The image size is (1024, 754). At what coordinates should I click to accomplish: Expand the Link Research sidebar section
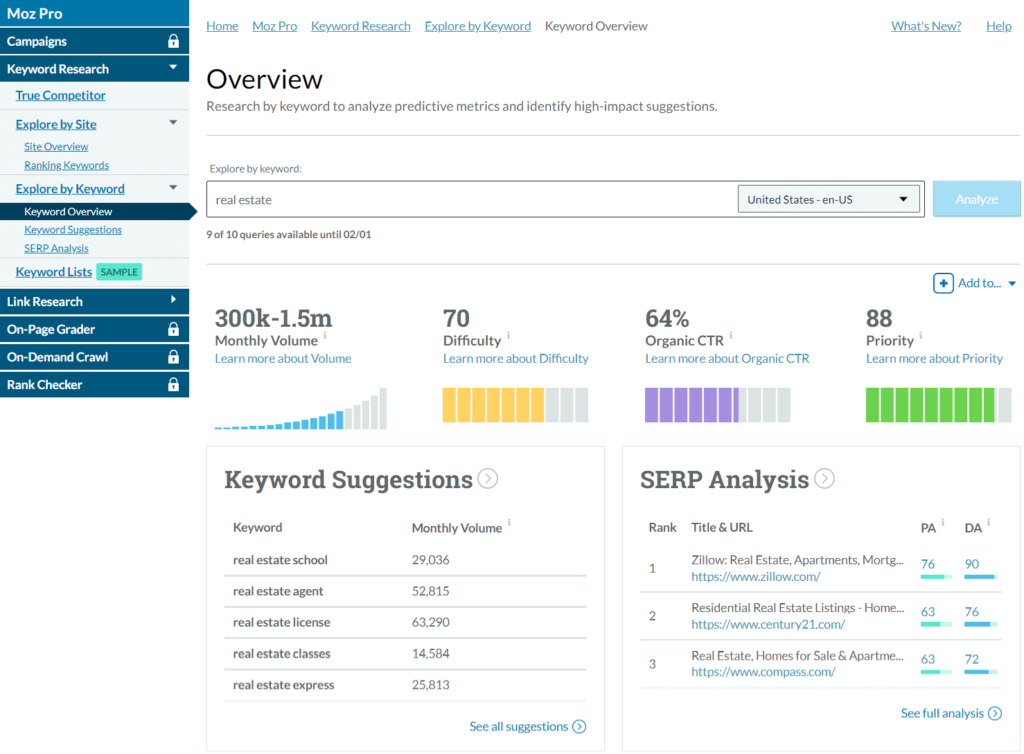click(173, 300)
